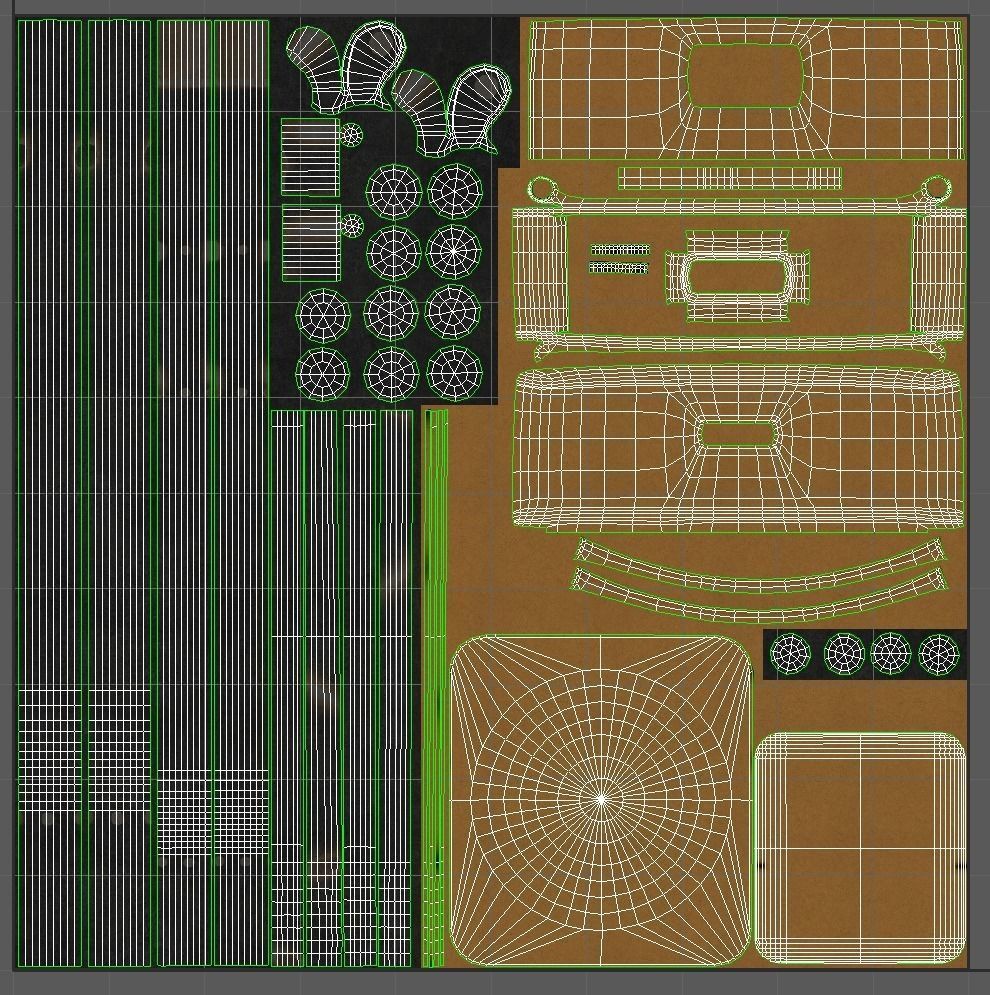This screenshot has width=990, height=995.
Task: Click the tiny circle beside the upper striped rectangle
Action: (351, 134)
